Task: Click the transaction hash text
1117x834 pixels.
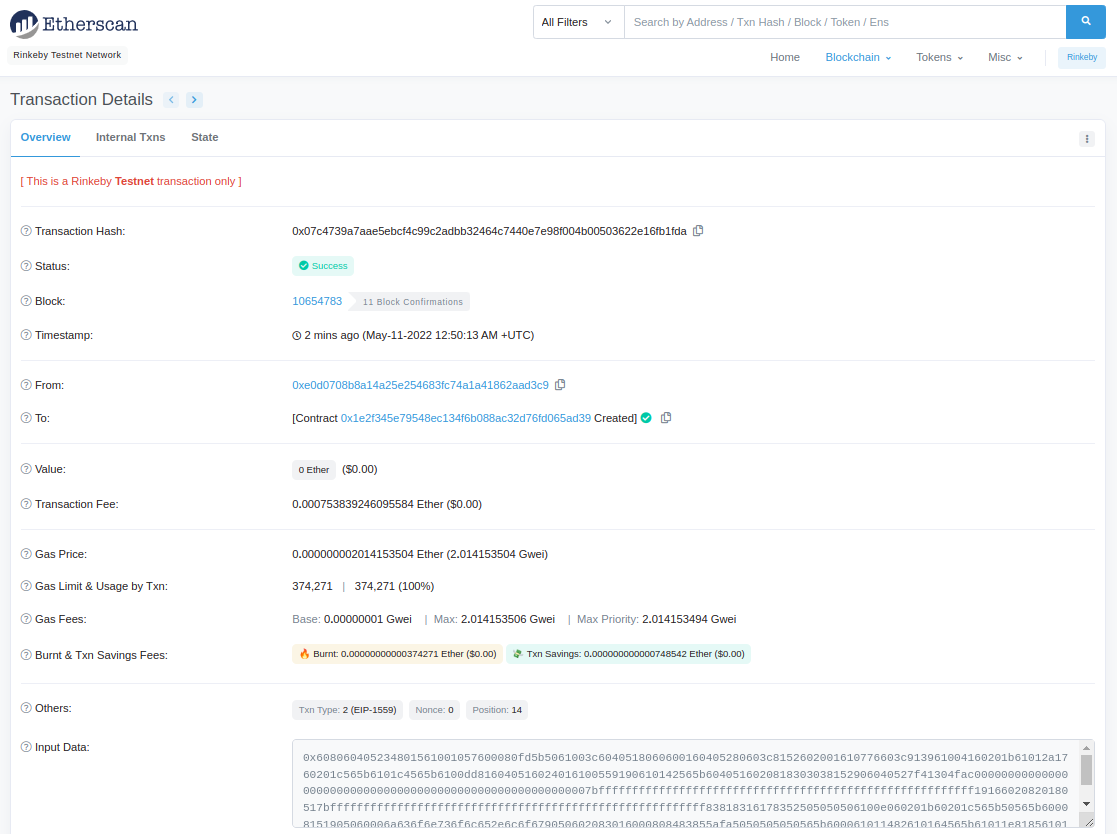Action: pyautogui.click(x=489, y=231)
